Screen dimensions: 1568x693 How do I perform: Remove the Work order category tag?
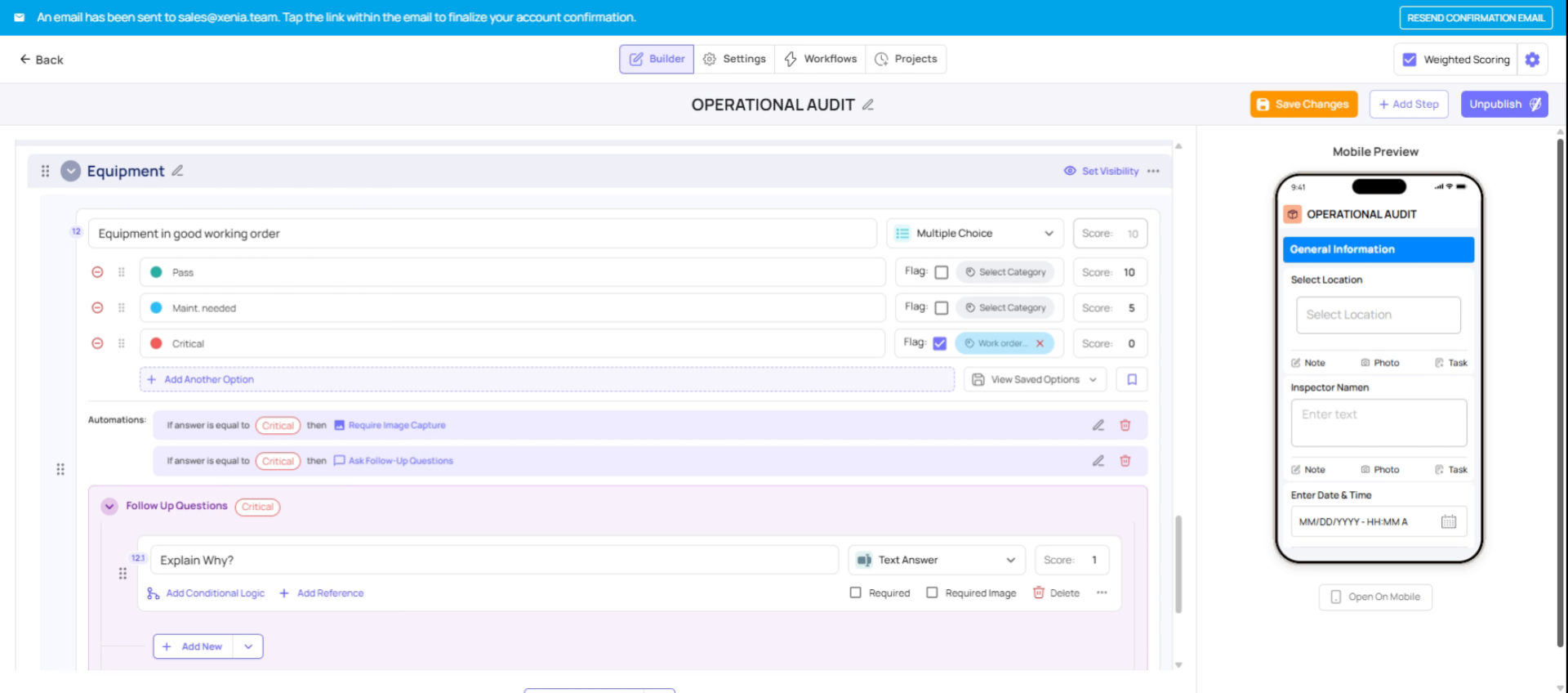1040,343
